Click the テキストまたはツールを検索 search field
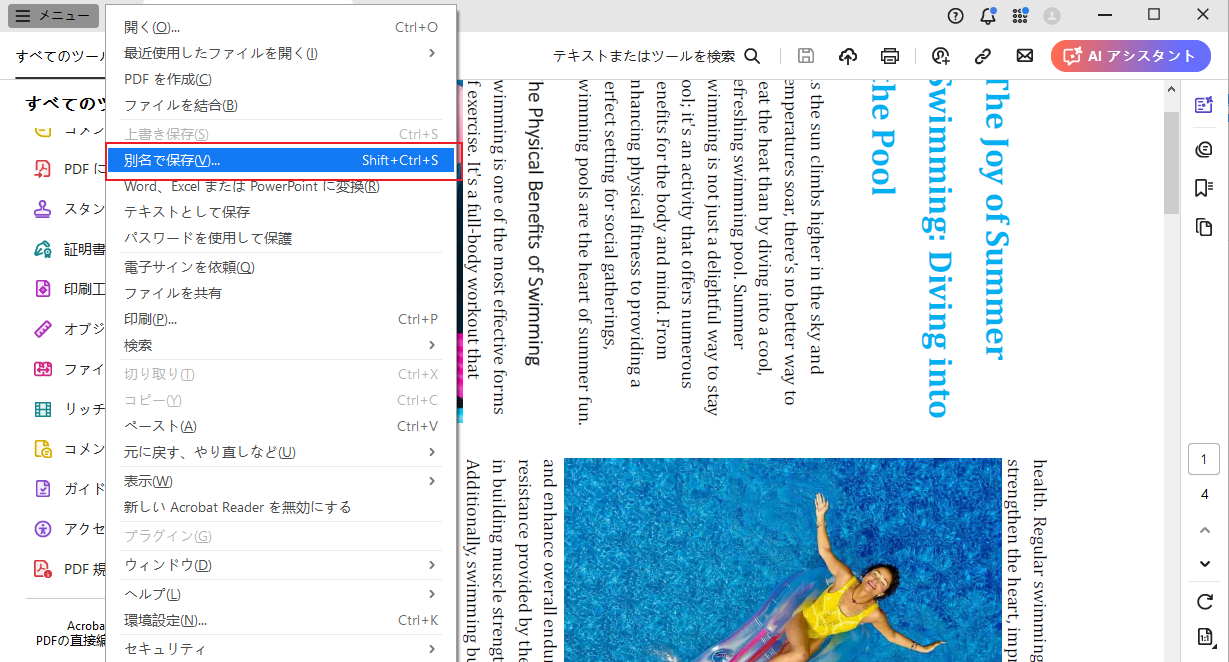The width and height of the screenshot is (1229, 662). click(645, 56)
